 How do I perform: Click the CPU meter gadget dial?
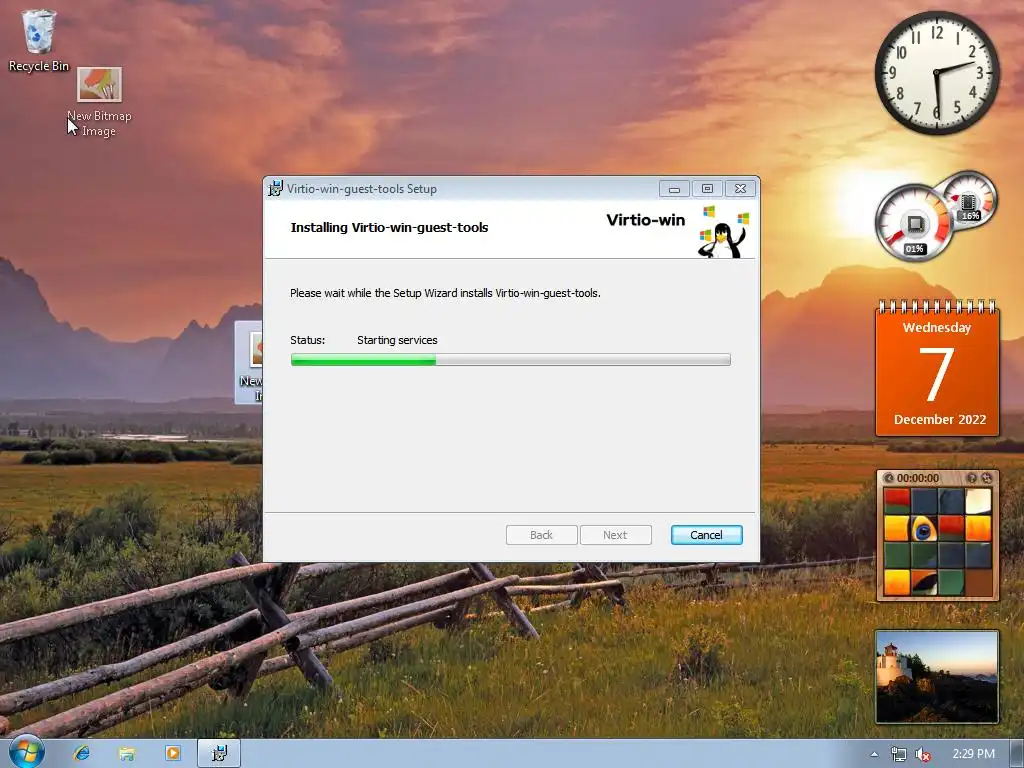(x=914, y=223)
